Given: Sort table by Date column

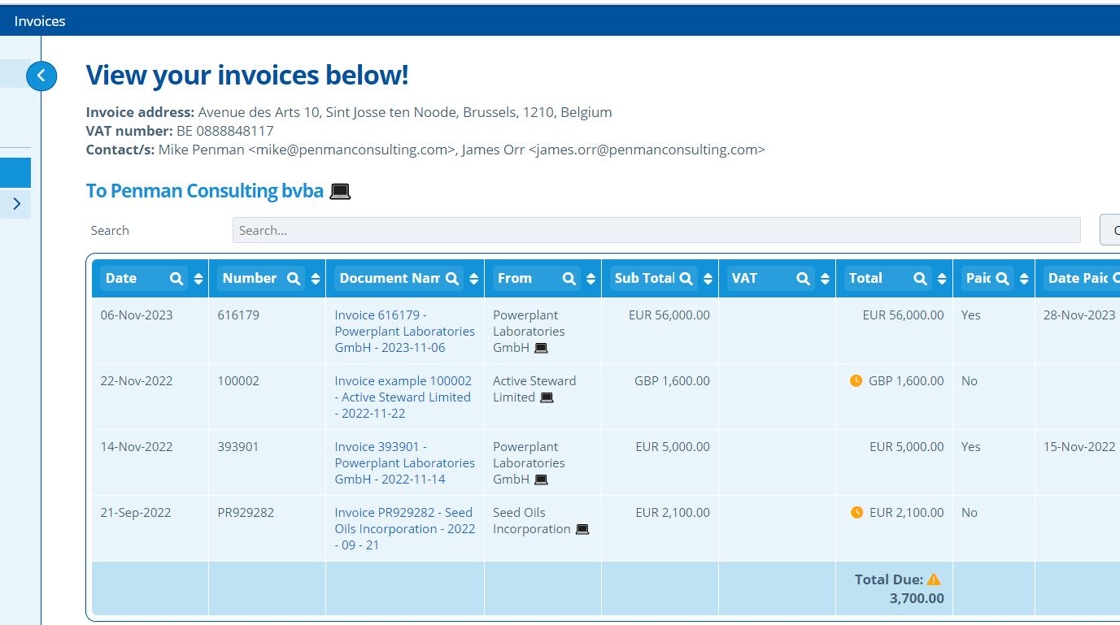Looking at the screenshot, I should point(198,279).
